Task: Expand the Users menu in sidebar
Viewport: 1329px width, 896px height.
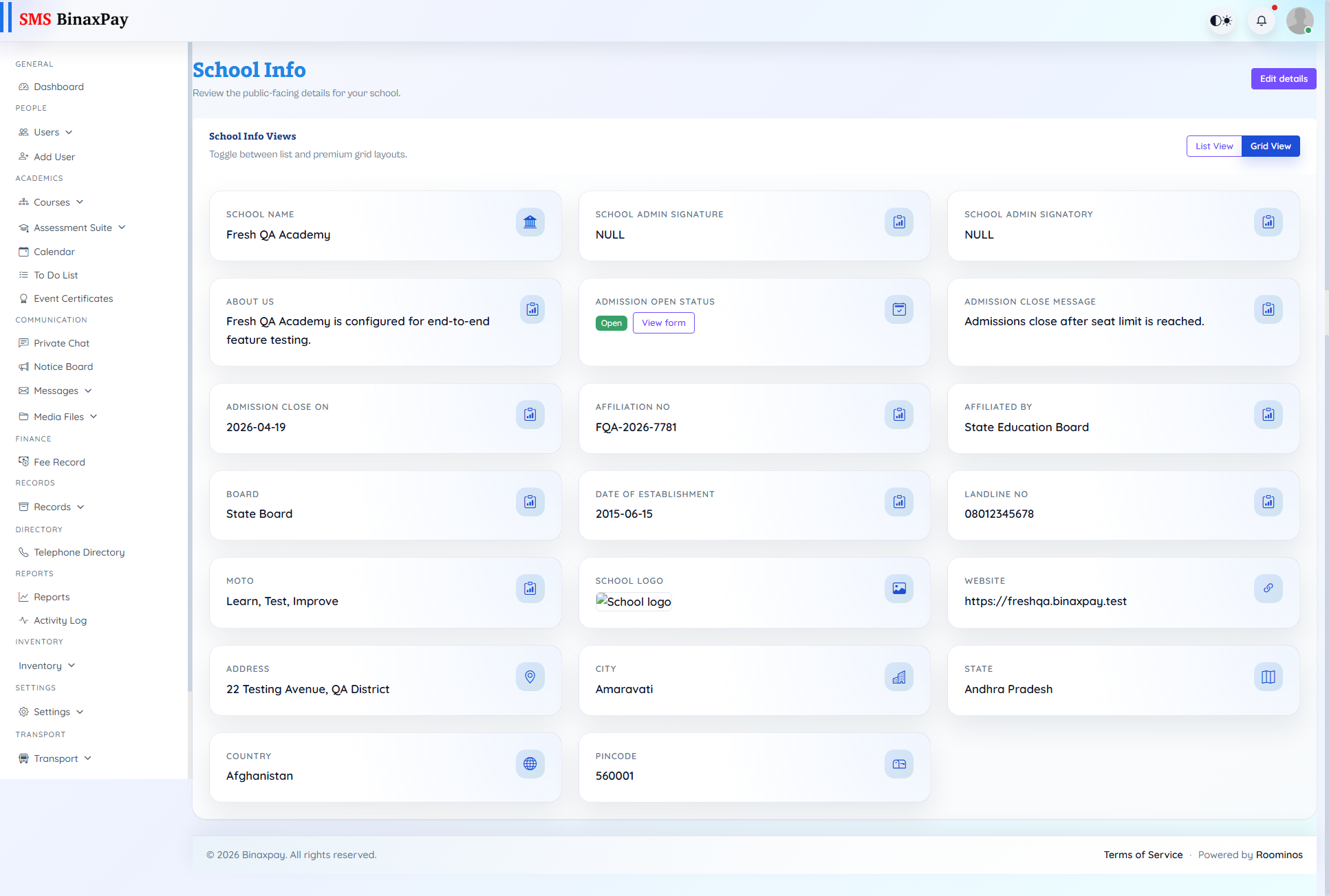Action: (x=46, y=132)
